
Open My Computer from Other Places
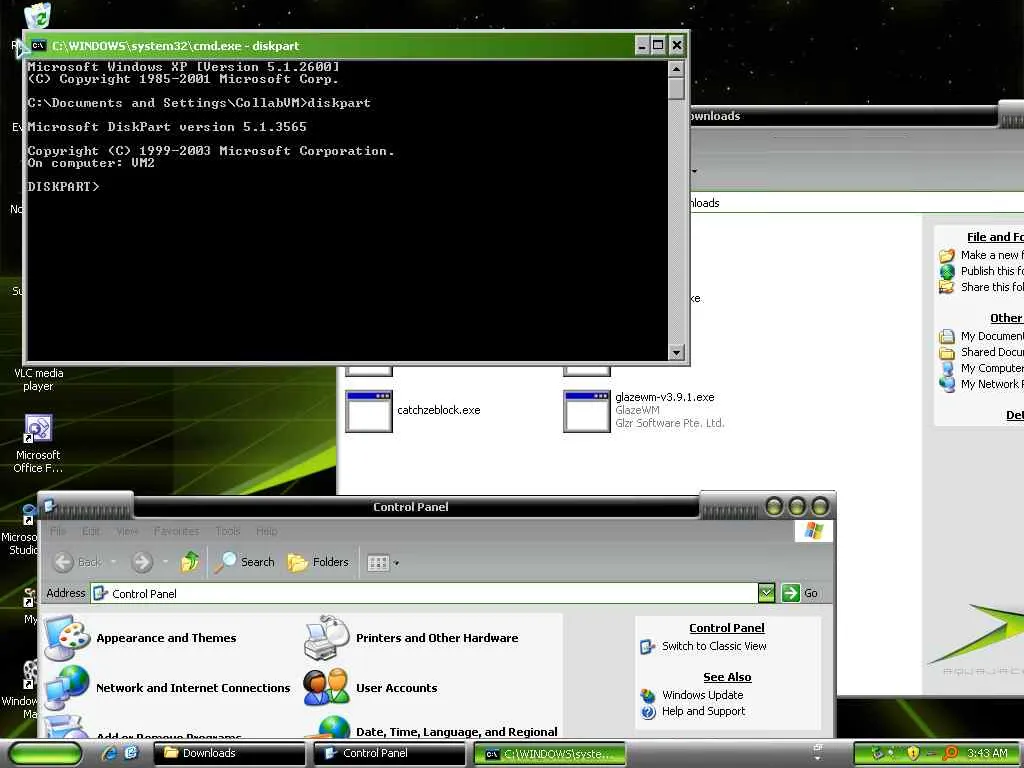pyautogui.click(x=981, y=368)
